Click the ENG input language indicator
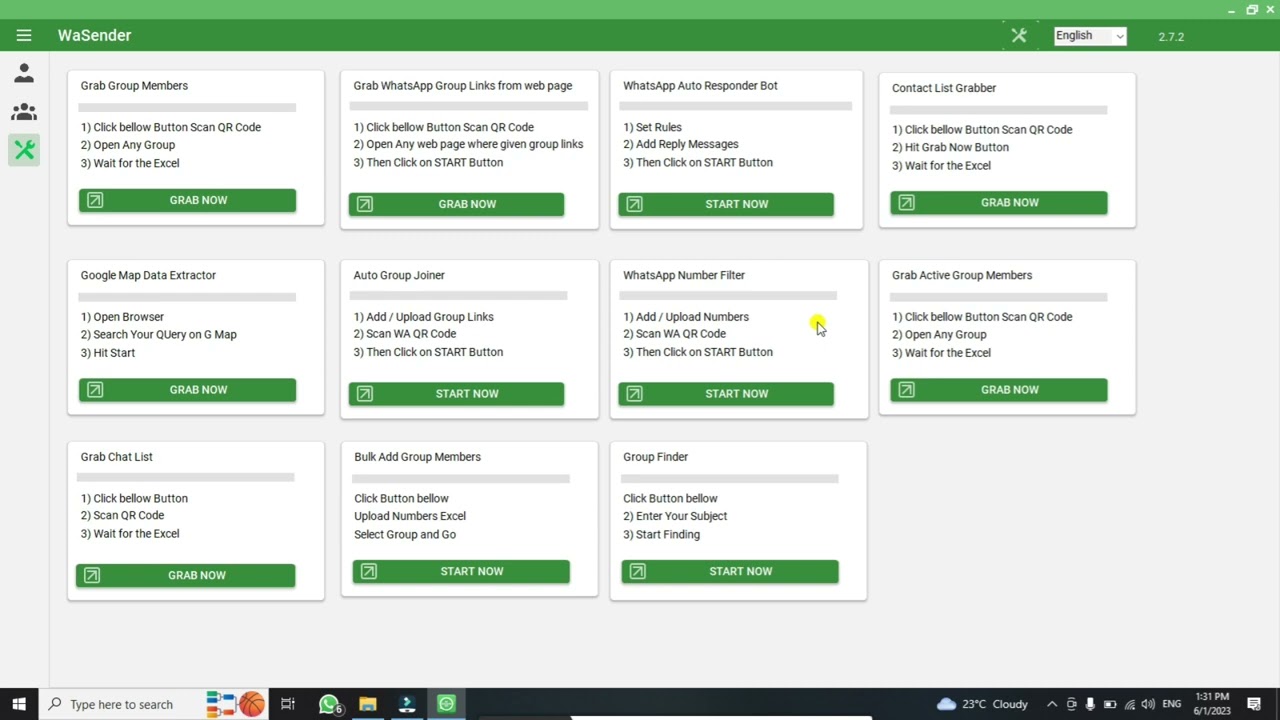The image size is (1280, 720). [1171, 704]
